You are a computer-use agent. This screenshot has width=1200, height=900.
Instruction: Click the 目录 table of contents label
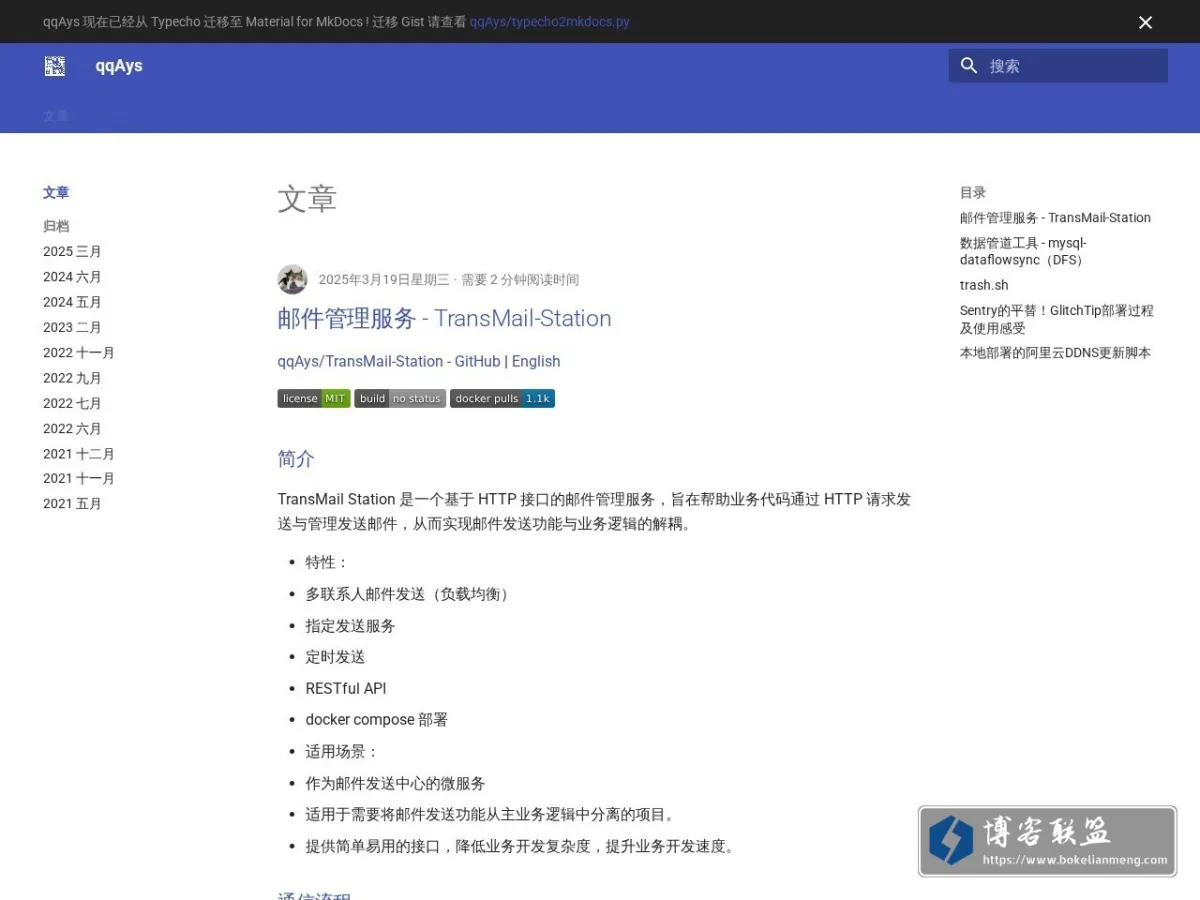[x=973, y=192]
